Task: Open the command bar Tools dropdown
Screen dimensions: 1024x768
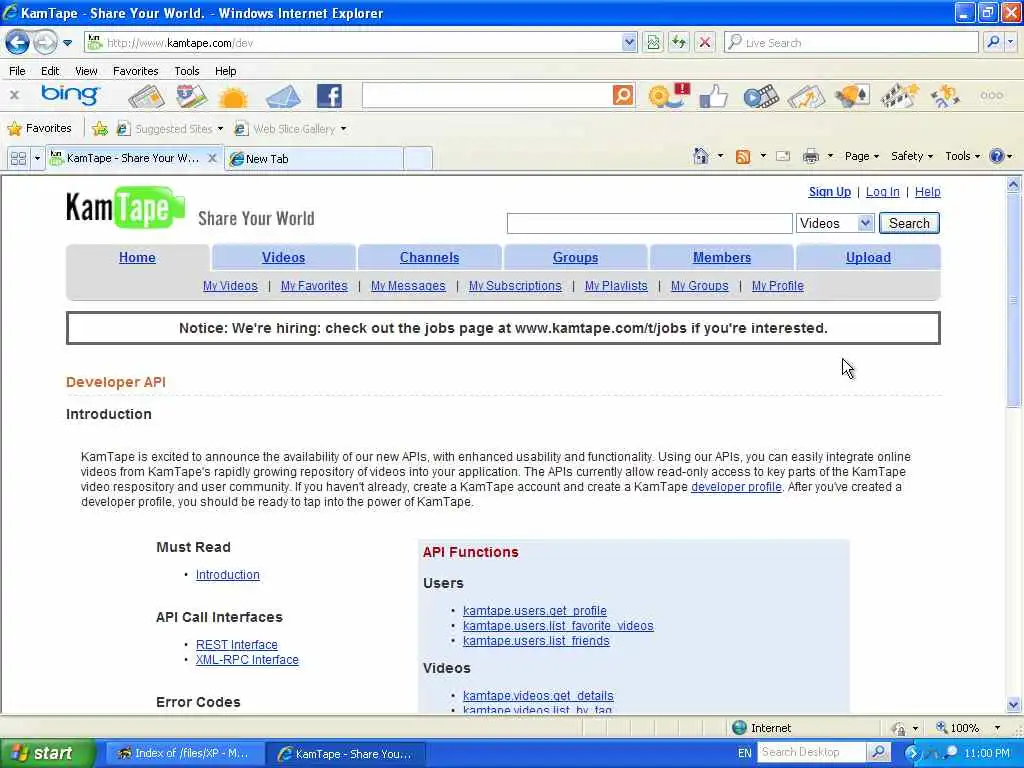Action: coord(963,156)
